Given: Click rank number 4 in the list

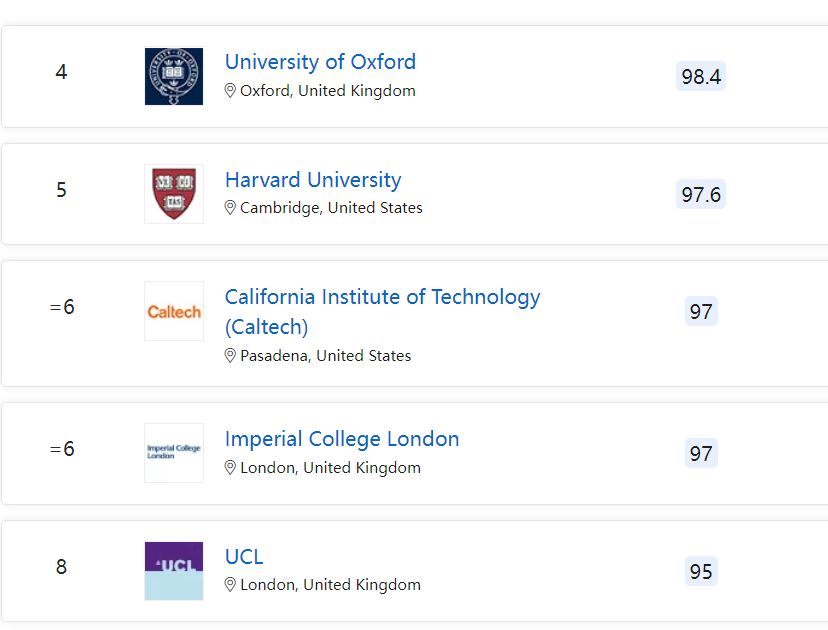Looking at the screenshot, I should point(61,73).
